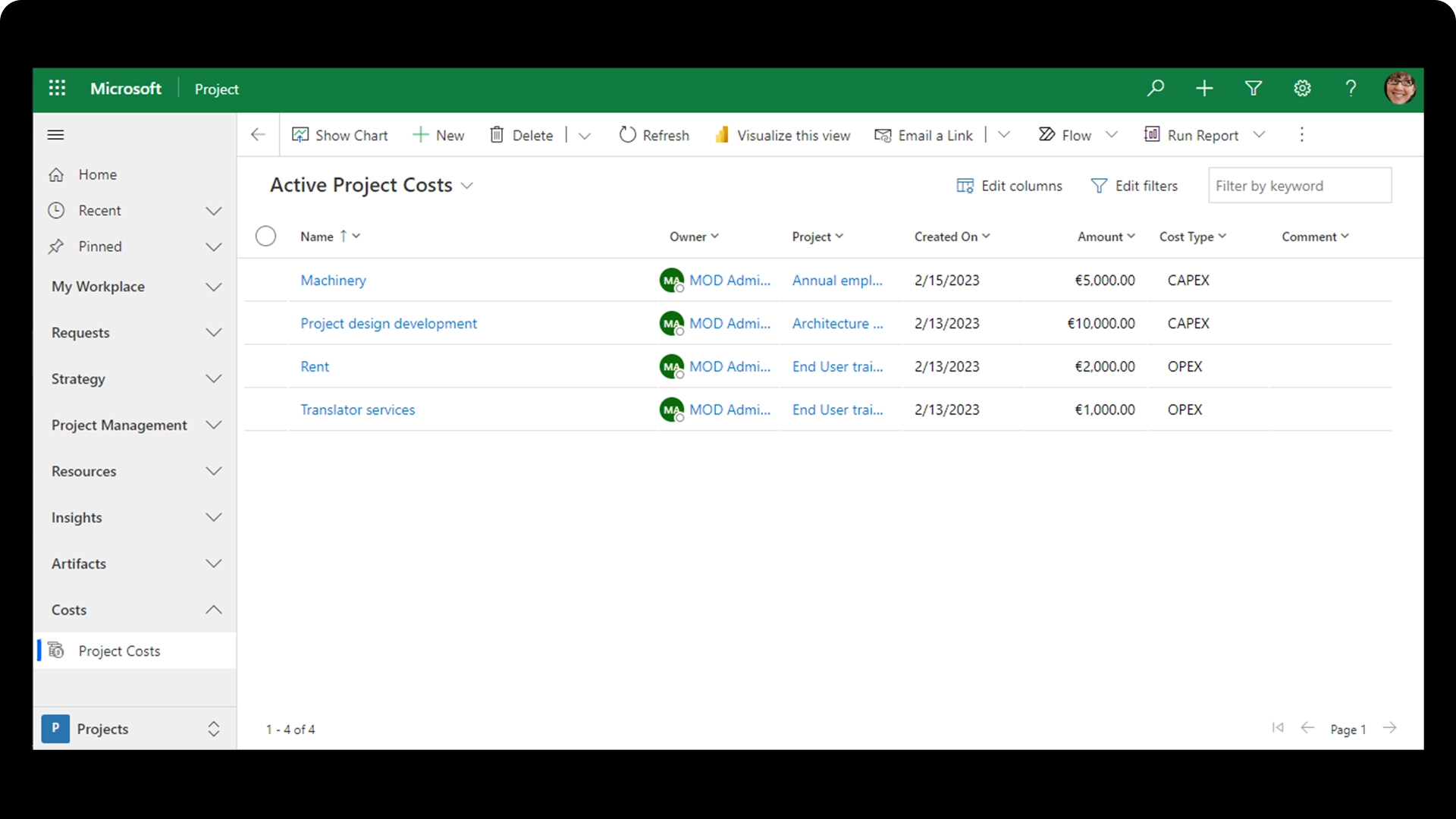Click the Filter by keyword input field

[1299, 186]
